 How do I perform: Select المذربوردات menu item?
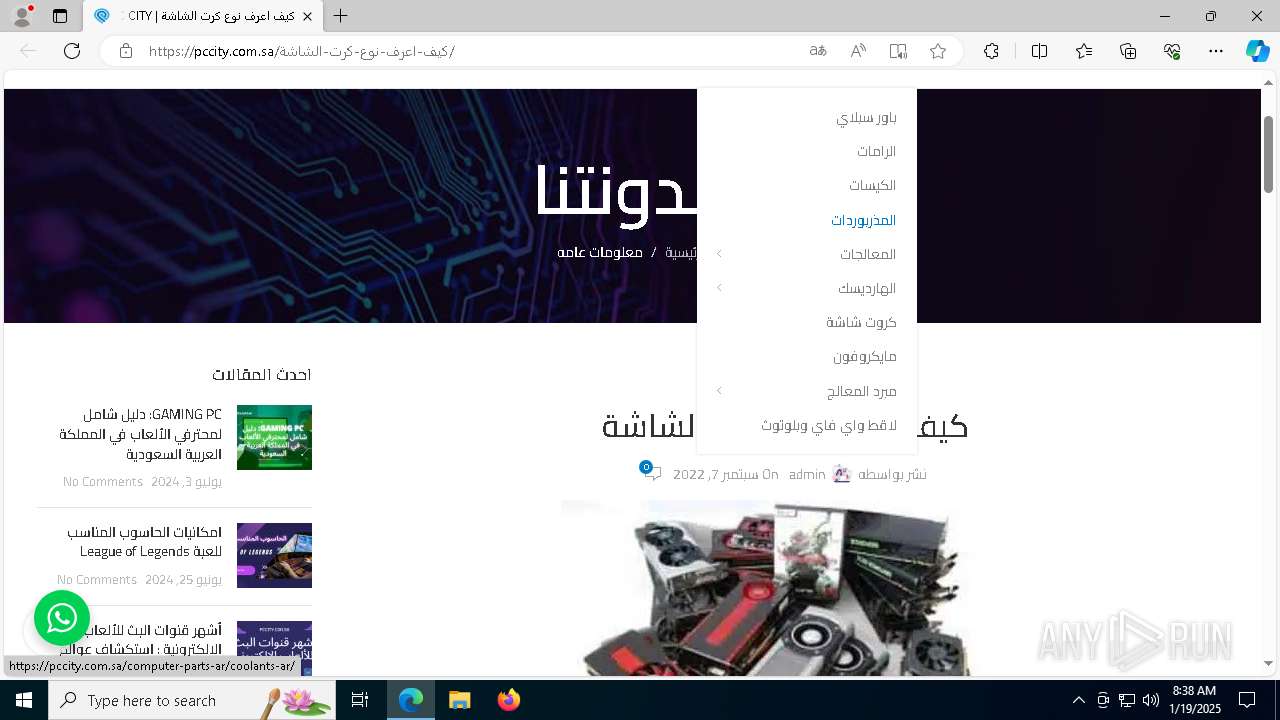(x=863, y=220)
